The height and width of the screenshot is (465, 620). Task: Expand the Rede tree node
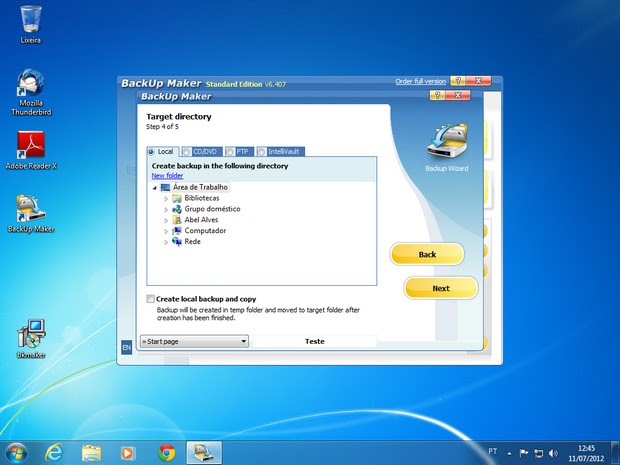tap(166, 242)
